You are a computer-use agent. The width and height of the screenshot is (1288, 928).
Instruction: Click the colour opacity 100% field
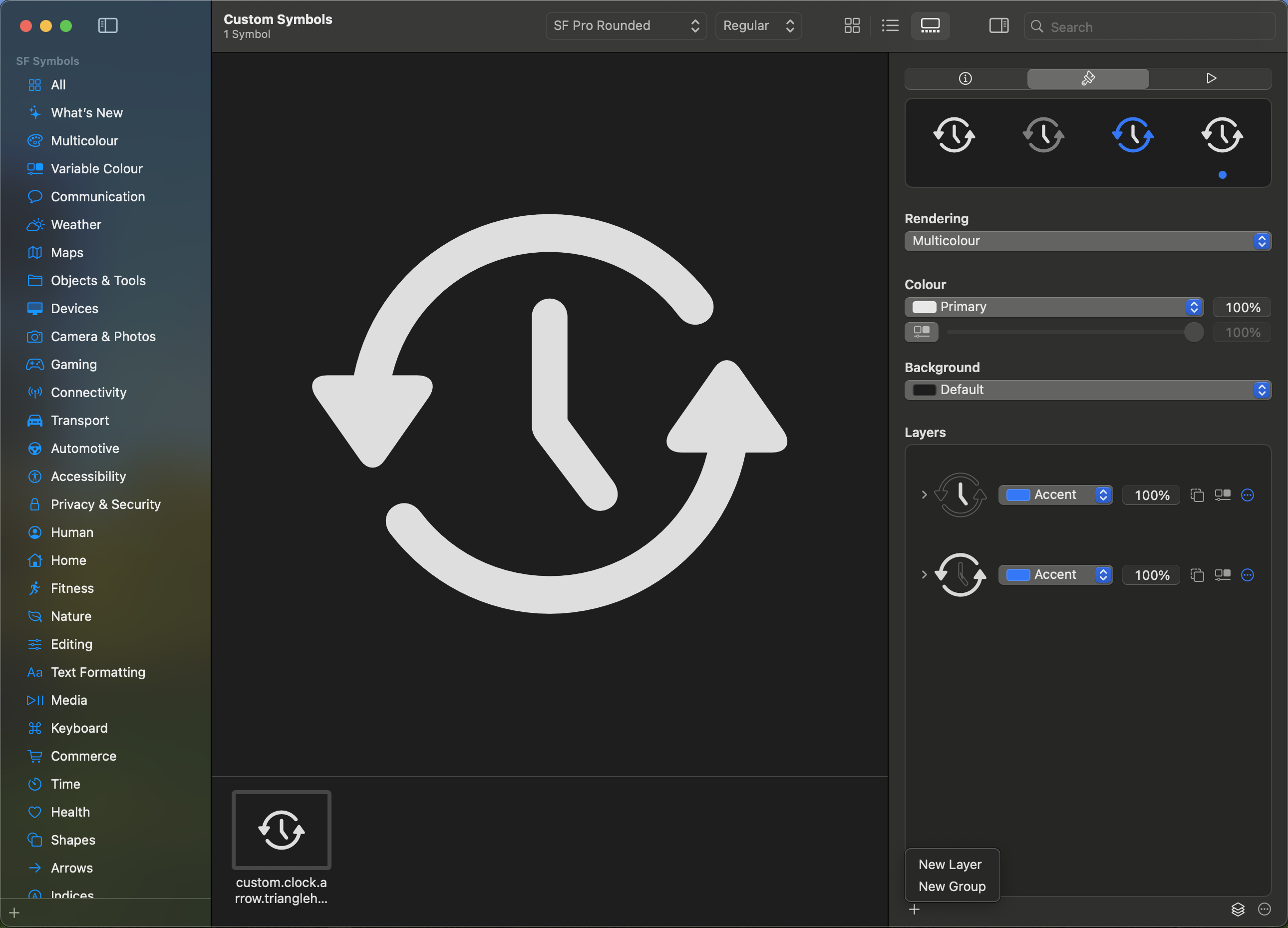coord(1242,308)
